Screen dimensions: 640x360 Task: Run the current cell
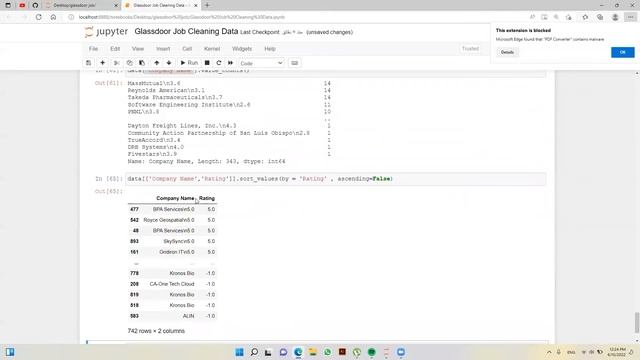pos(189,63)
